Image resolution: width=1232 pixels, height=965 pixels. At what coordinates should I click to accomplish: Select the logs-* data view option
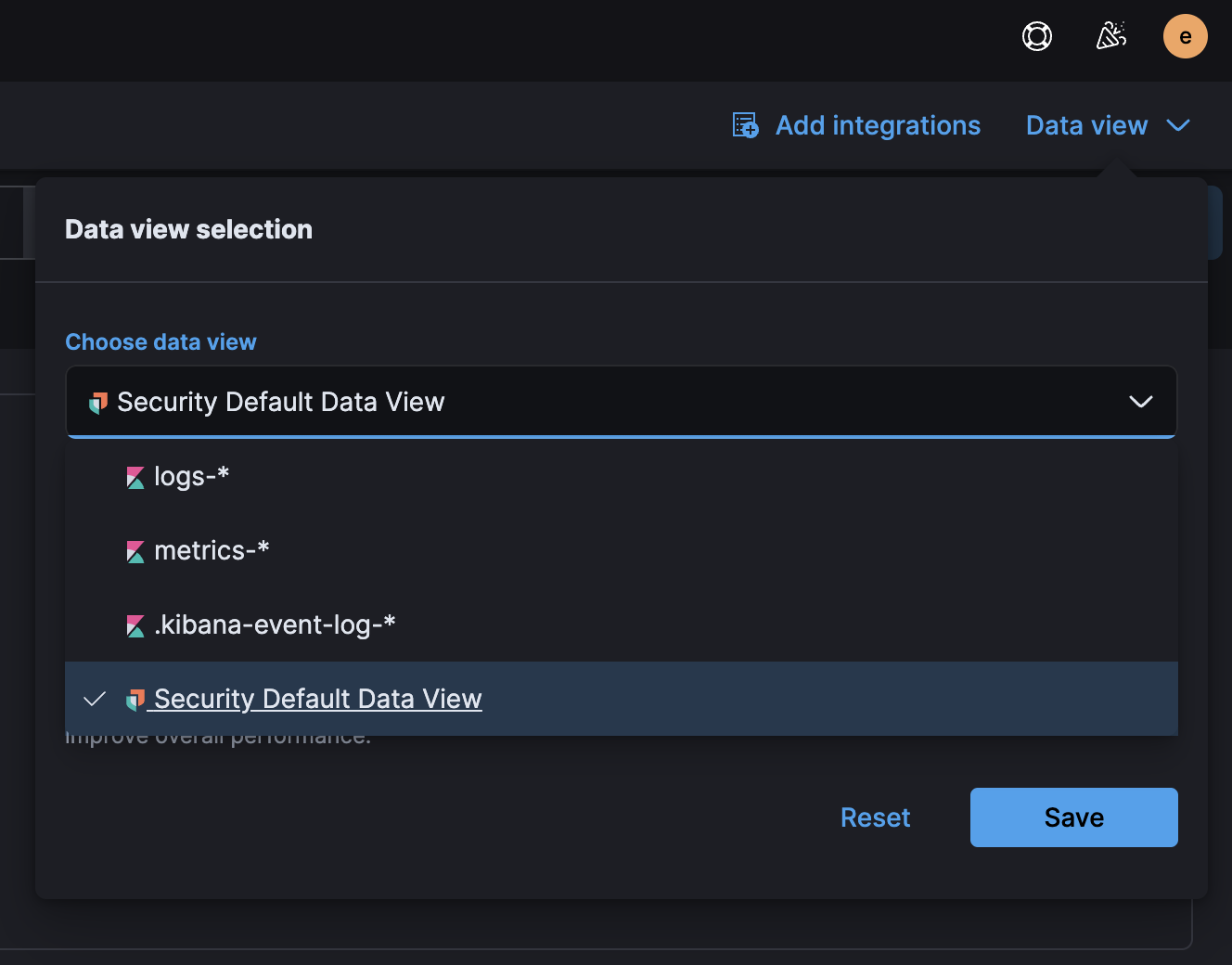click(x=190, y=476)
